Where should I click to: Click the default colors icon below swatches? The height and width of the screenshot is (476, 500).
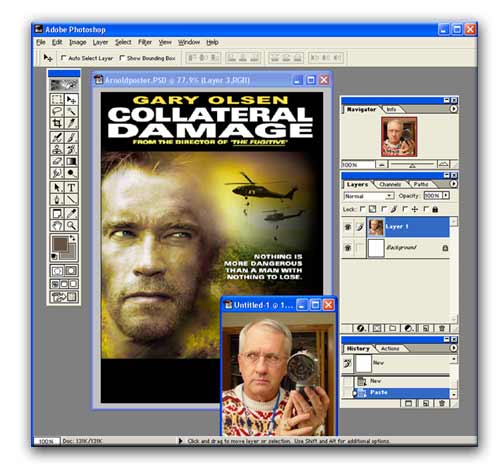[x=54, y=256]
